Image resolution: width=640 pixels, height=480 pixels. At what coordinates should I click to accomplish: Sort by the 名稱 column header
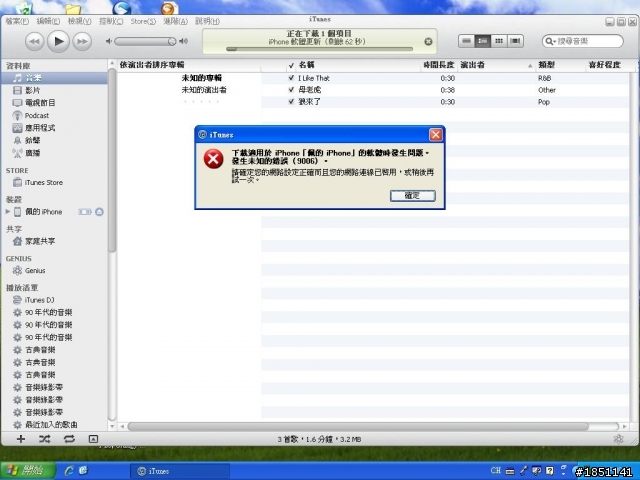358,65
